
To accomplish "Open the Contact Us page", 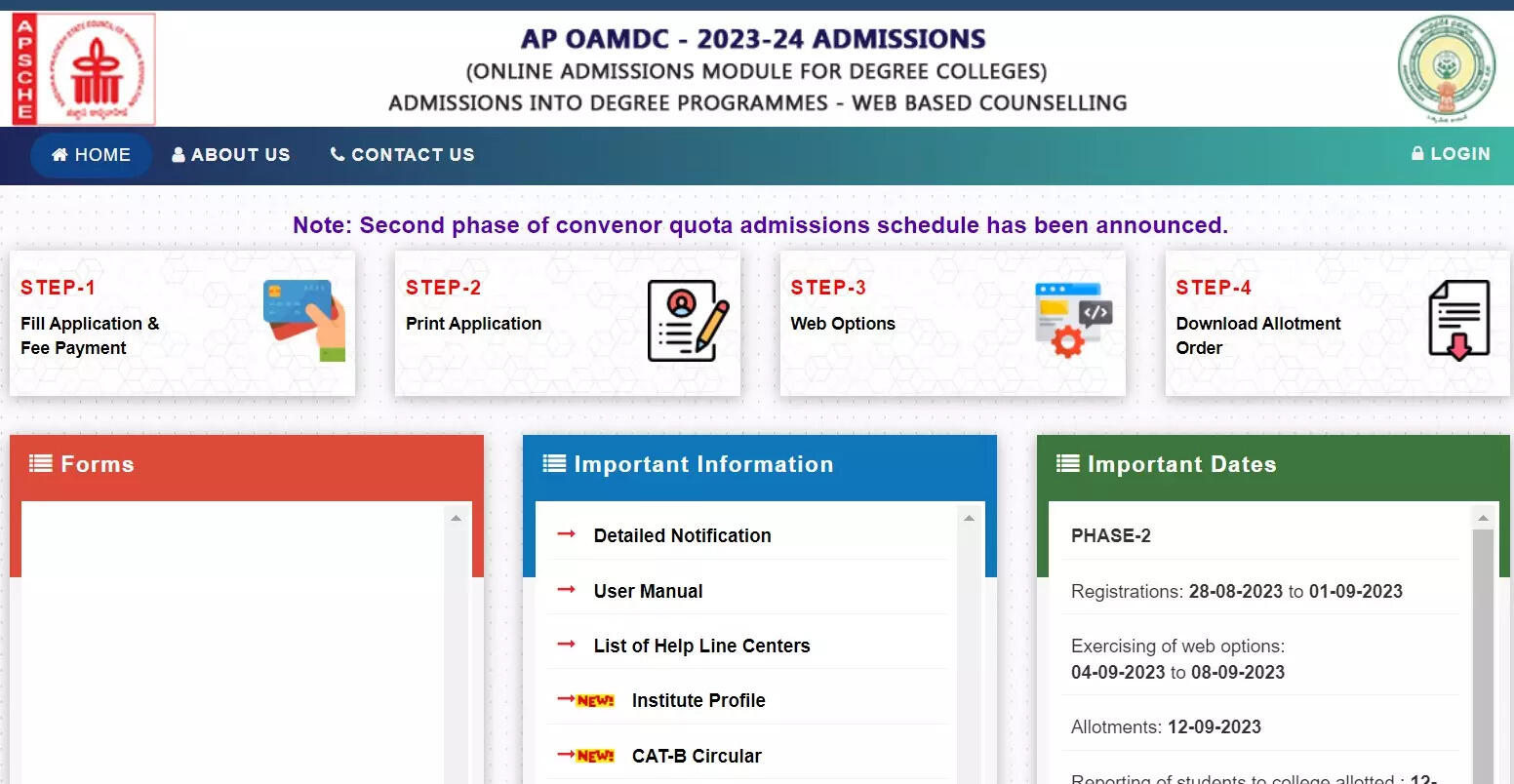I will 402,155.
